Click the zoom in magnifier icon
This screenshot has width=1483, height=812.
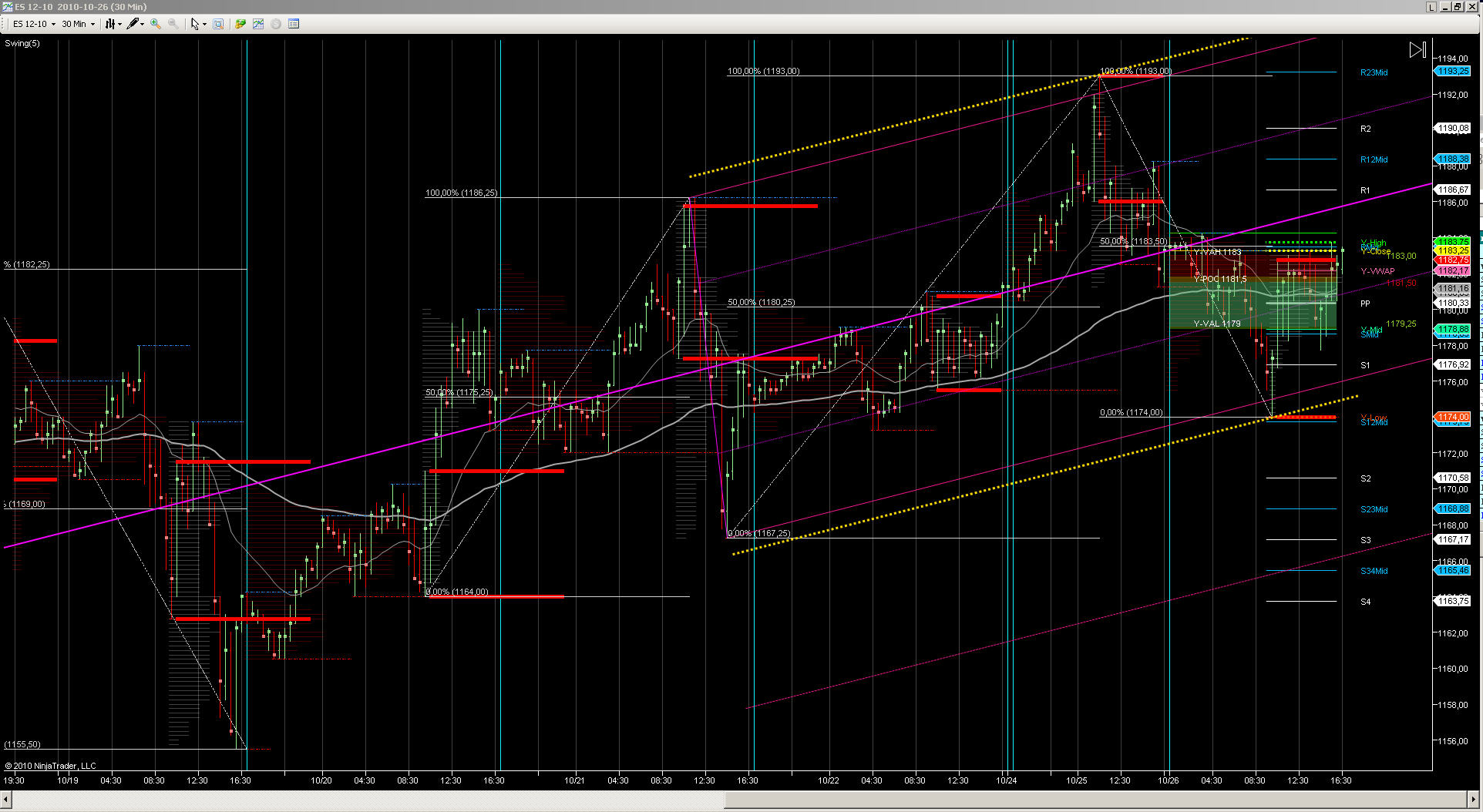[x=156, y=24]
